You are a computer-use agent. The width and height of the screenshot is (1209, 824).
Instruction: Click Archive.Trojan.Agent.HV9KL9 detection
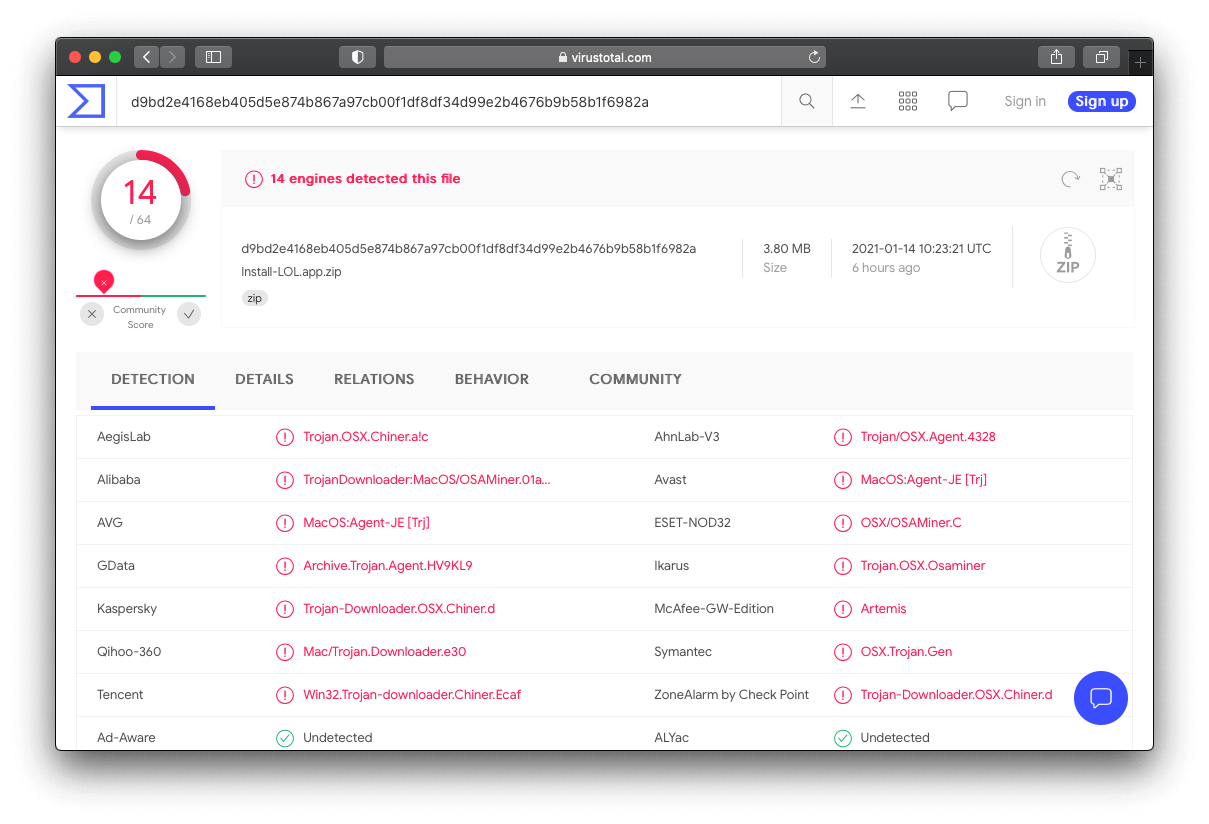pyautogui.click(x=388, y=566)
